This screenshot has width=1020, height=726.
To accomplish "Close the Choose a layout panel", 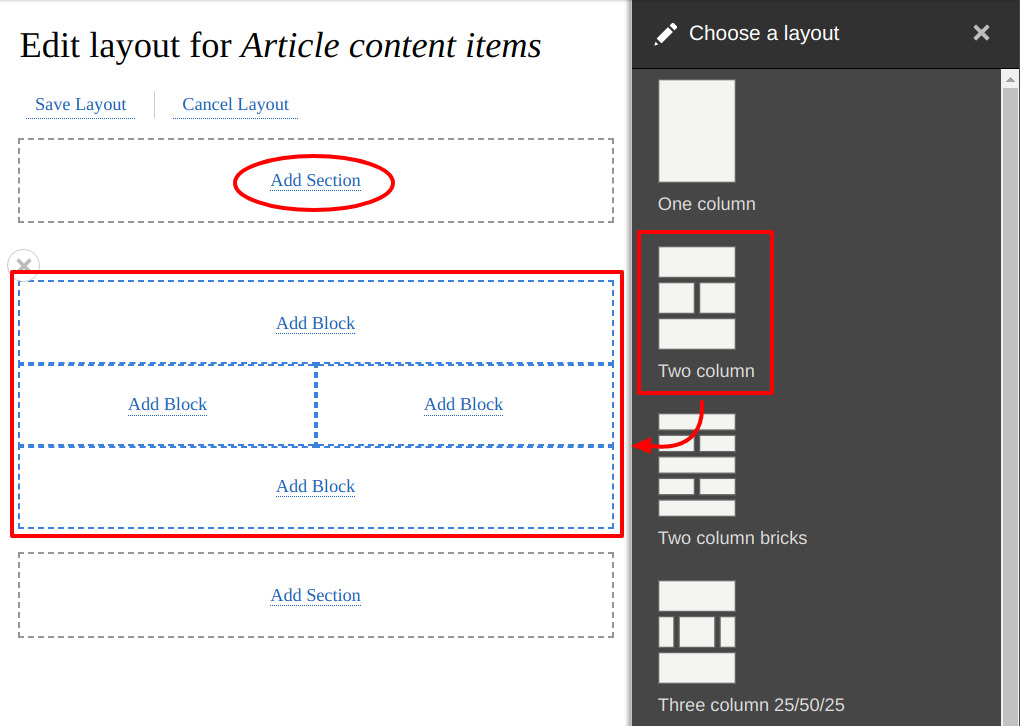I will click(x=981, y=33).
